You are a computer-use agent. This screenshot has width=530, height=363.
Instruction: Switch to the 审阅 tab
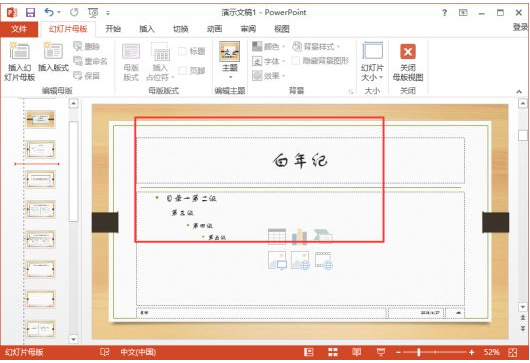(248, 29)
